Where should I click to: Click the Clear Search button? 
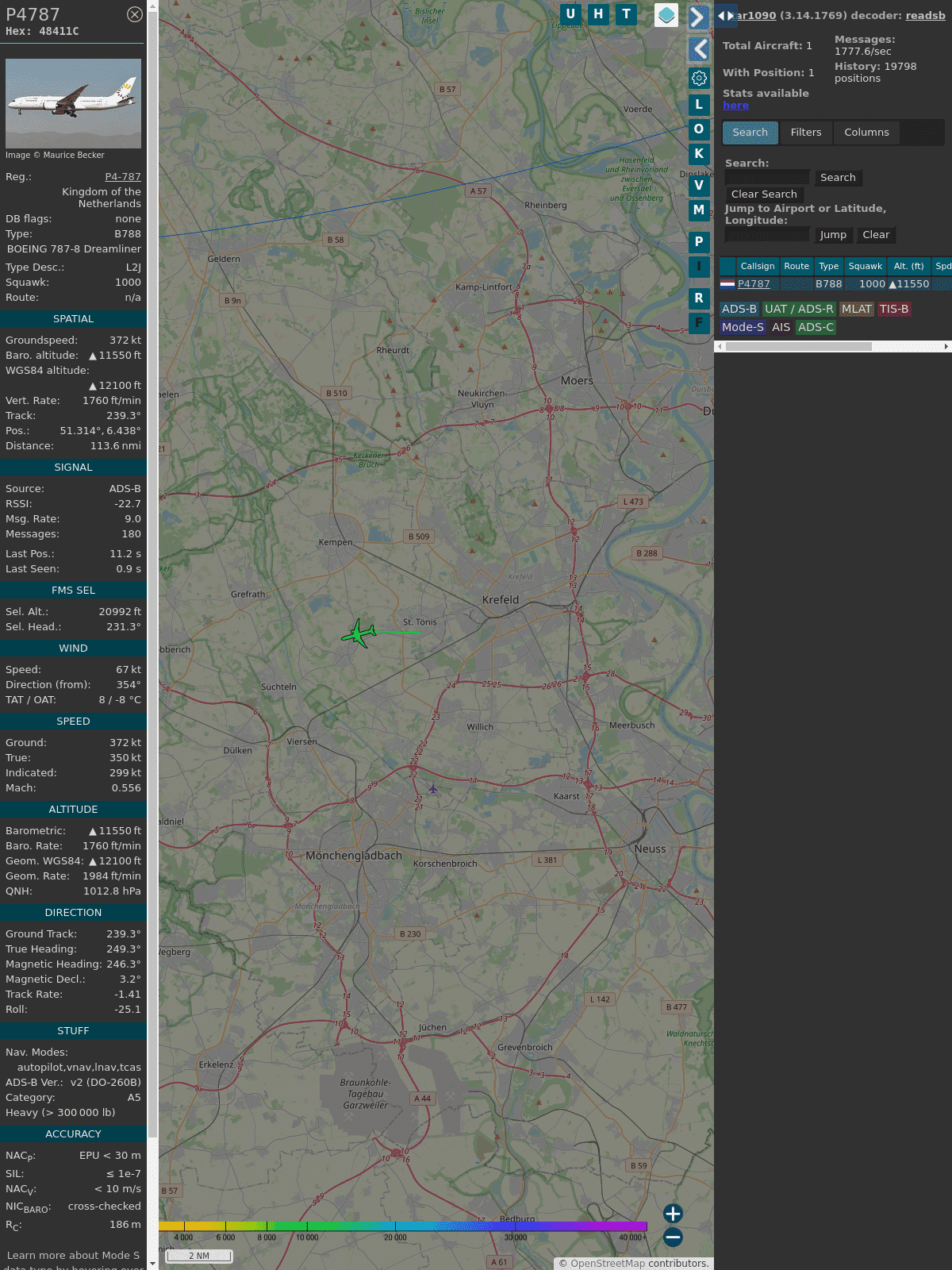[764, 194]
